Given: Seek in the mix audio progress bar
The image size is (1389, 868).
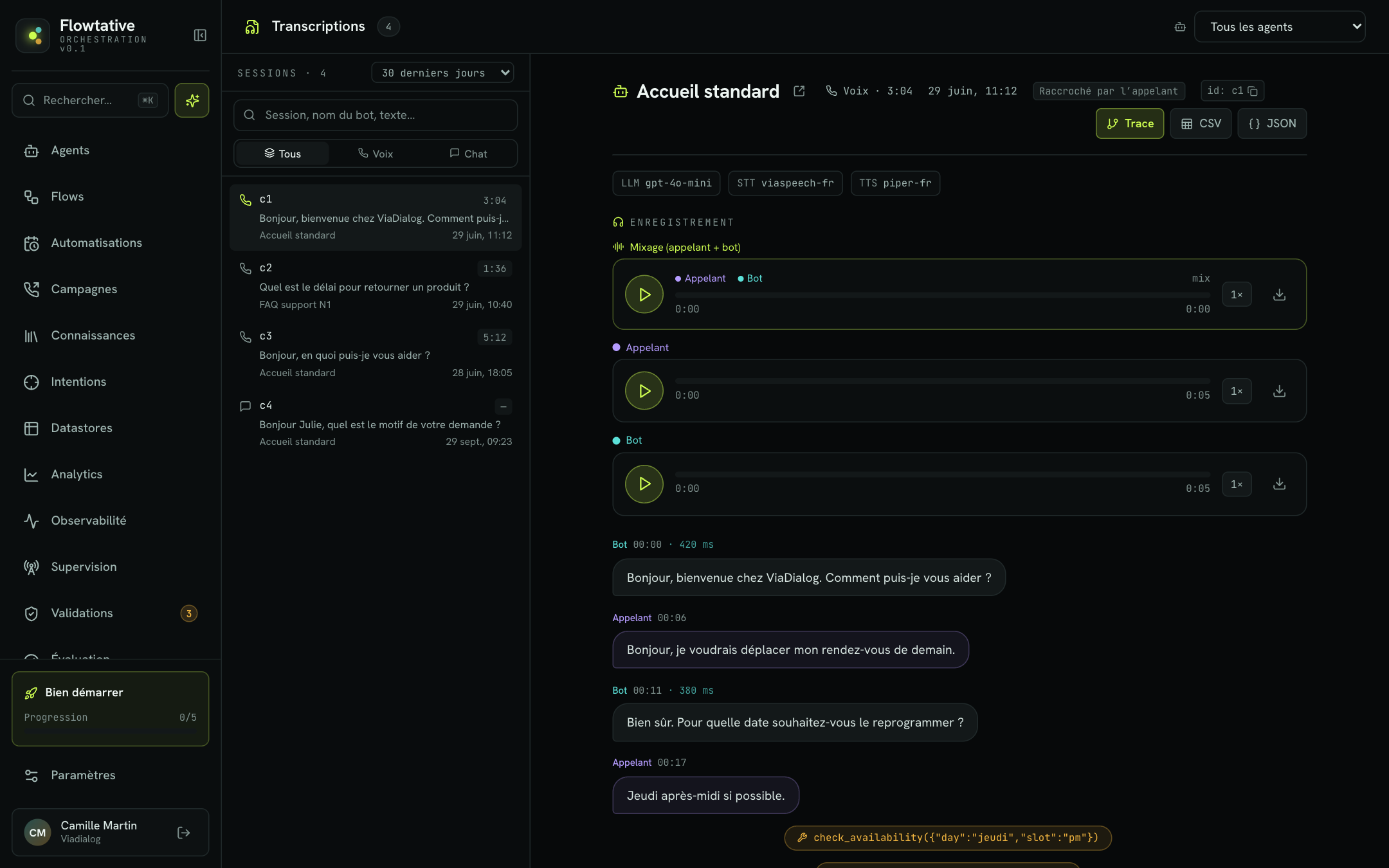Looking at the screenshot, I should pyautogui.click(x=943, y=295).
